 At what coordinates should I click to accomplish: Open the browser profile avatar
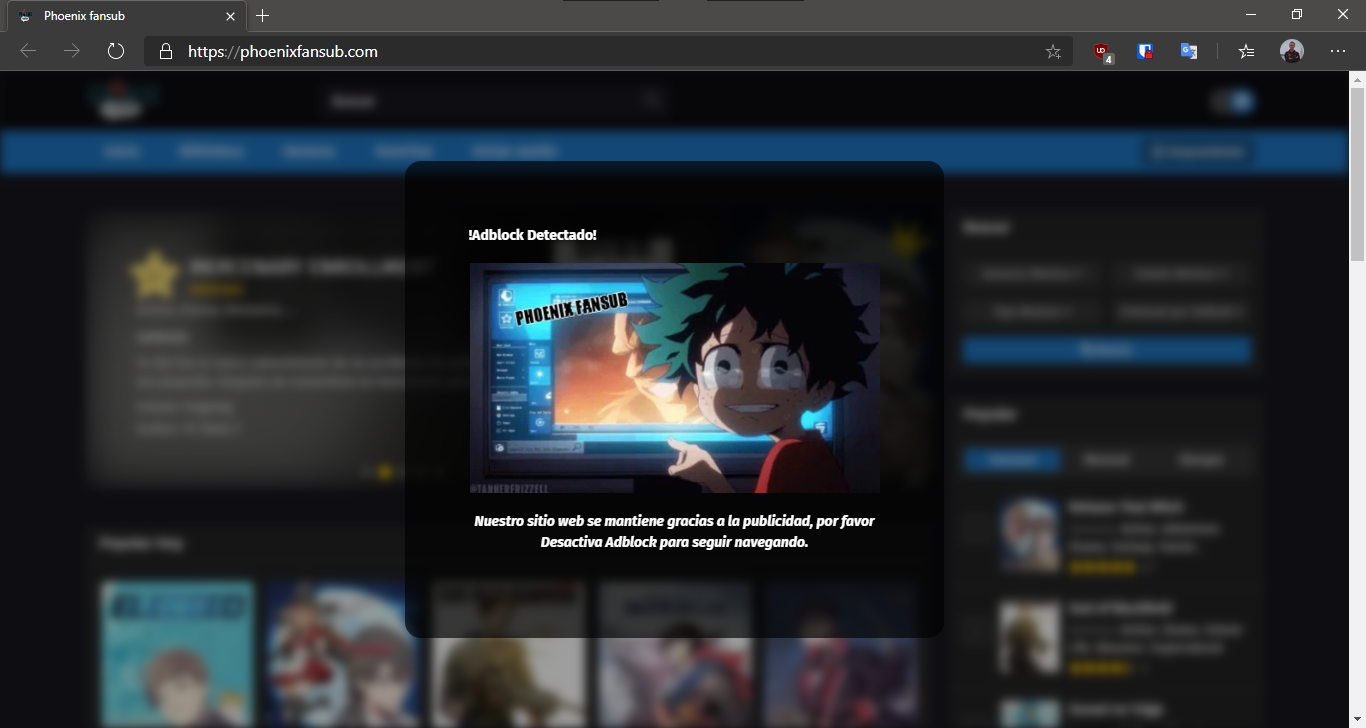pos(1292,52)
